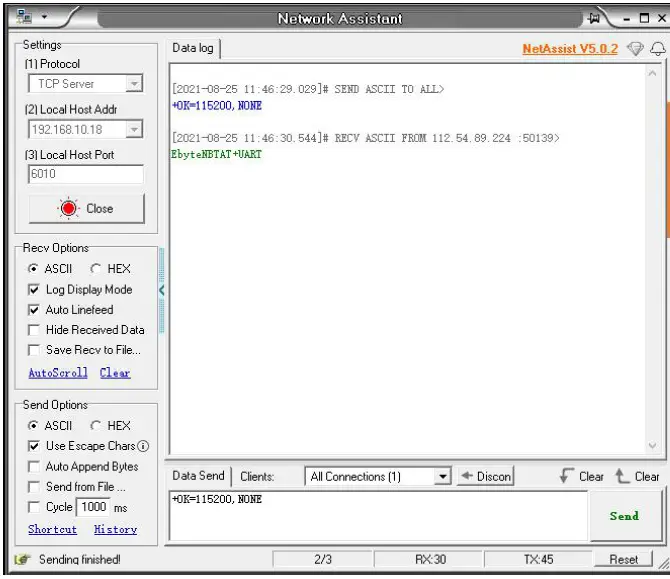Click the bell notification icon
The image size is (670, 579).
tap(658, 49)
